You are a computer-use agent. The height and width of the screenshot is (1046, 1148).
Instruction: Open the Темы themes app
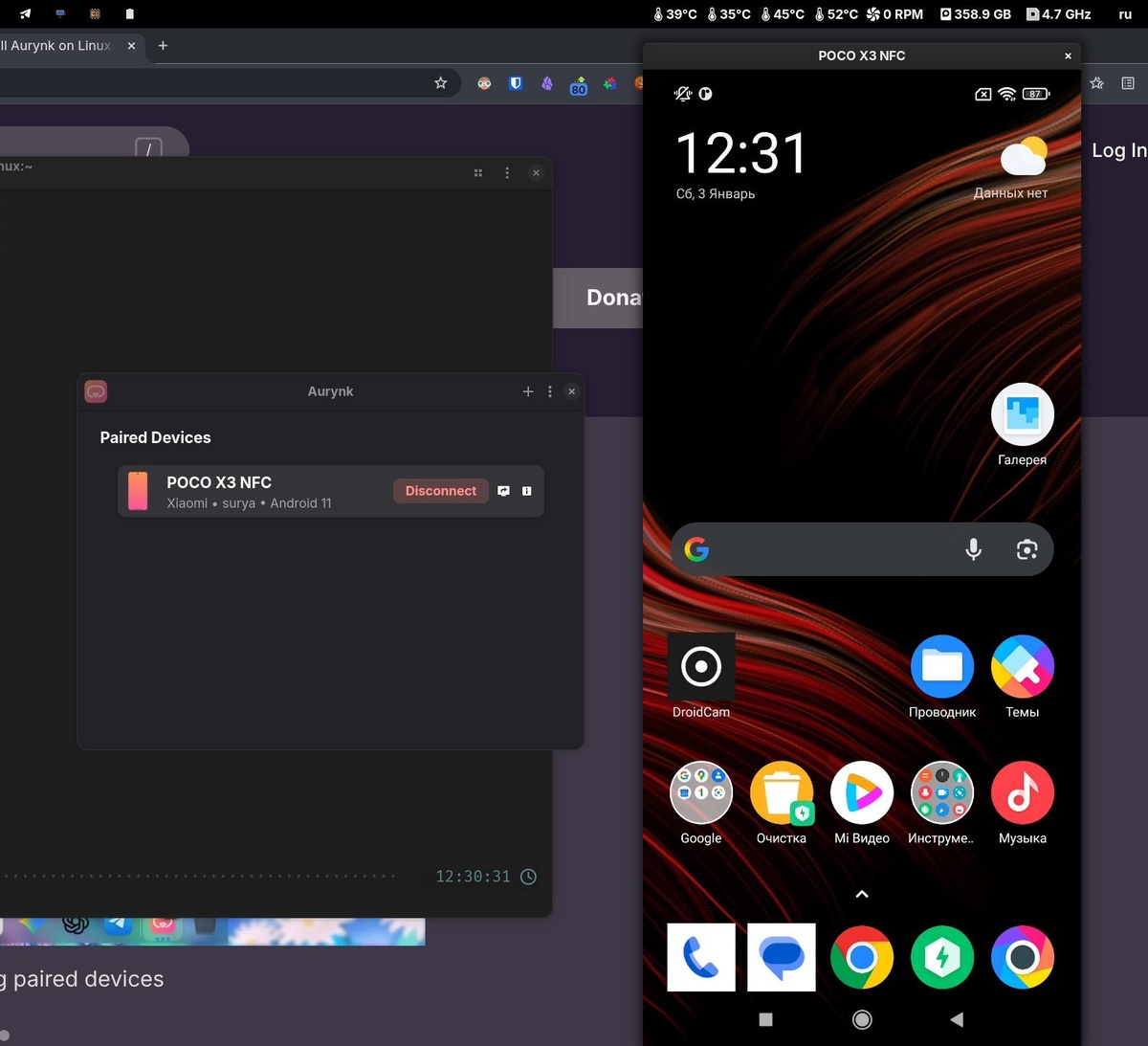tap(1023, 676)
